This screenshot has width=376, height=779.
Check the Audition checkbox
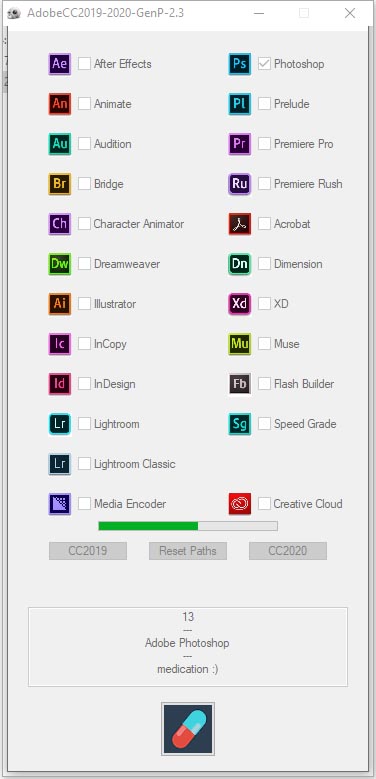(84, 144)
